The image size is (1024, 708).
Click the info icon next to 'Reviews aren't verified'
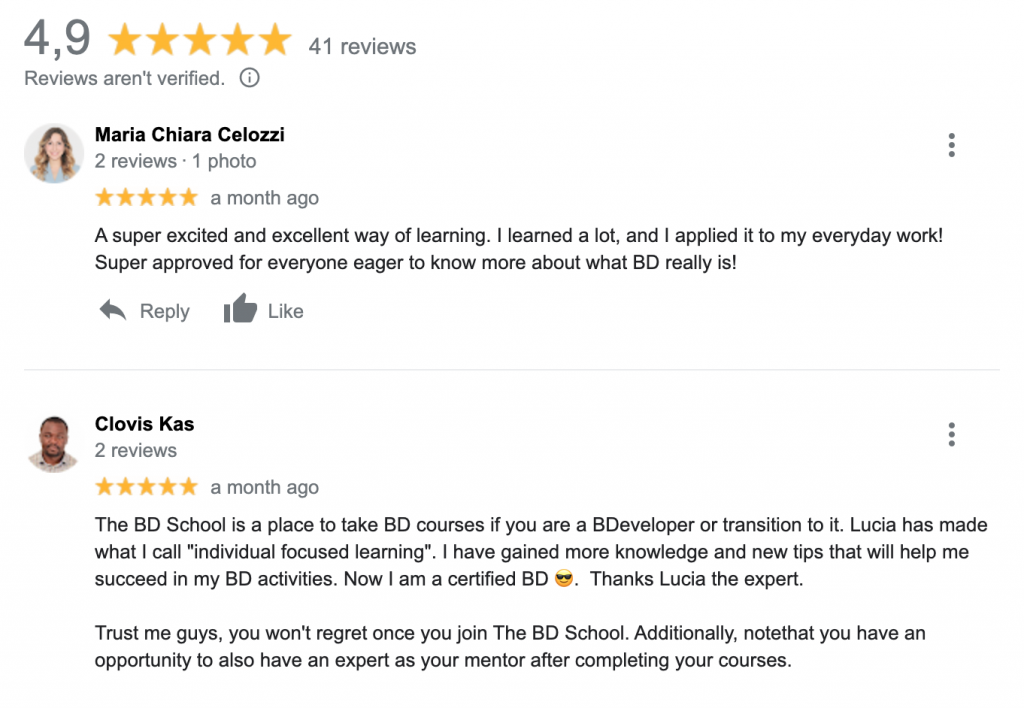(x=248, y=77)
